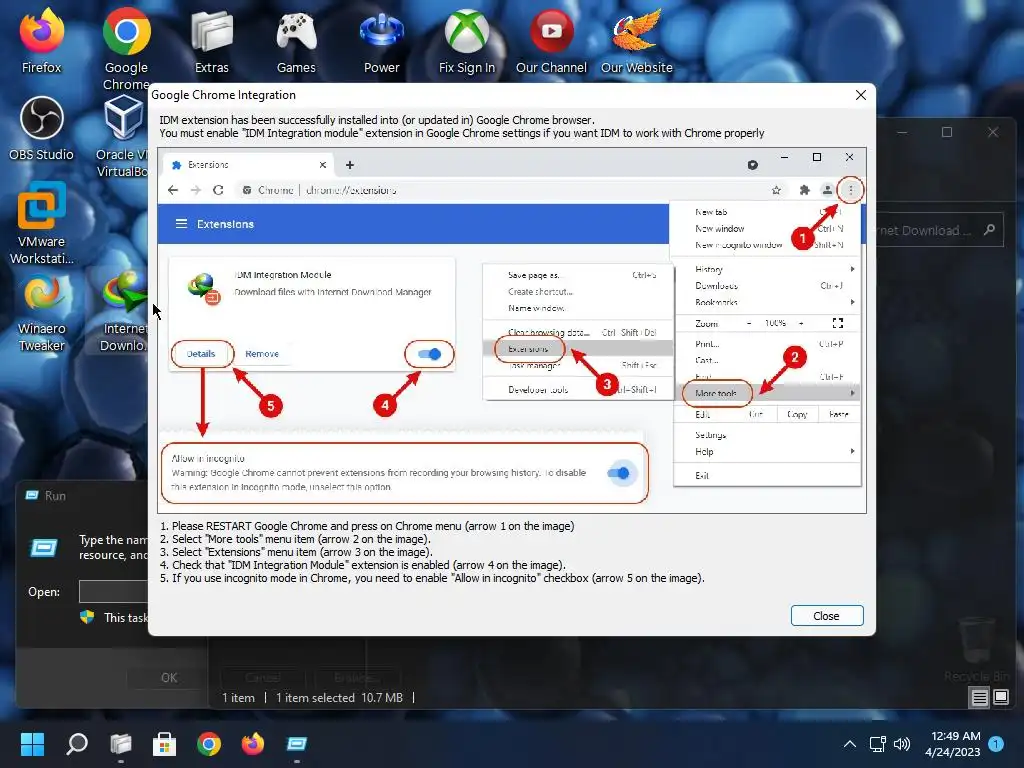Image resolution: width=1024 pixels, height=768 pixels.
Task: Click the puzzle-piece extensions icon
Action: click(805, 190)
